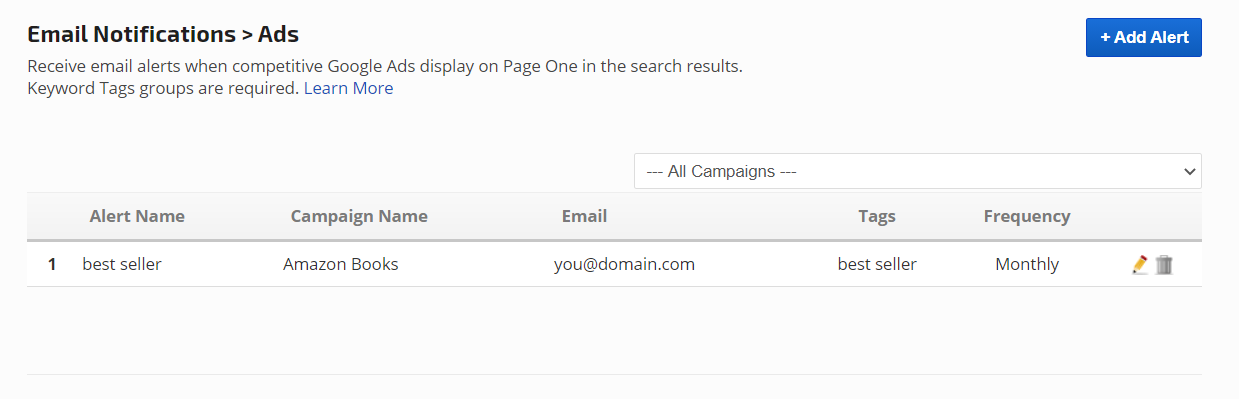
Task: Click the Receive email alerts description text
Action: click(385, 67)
